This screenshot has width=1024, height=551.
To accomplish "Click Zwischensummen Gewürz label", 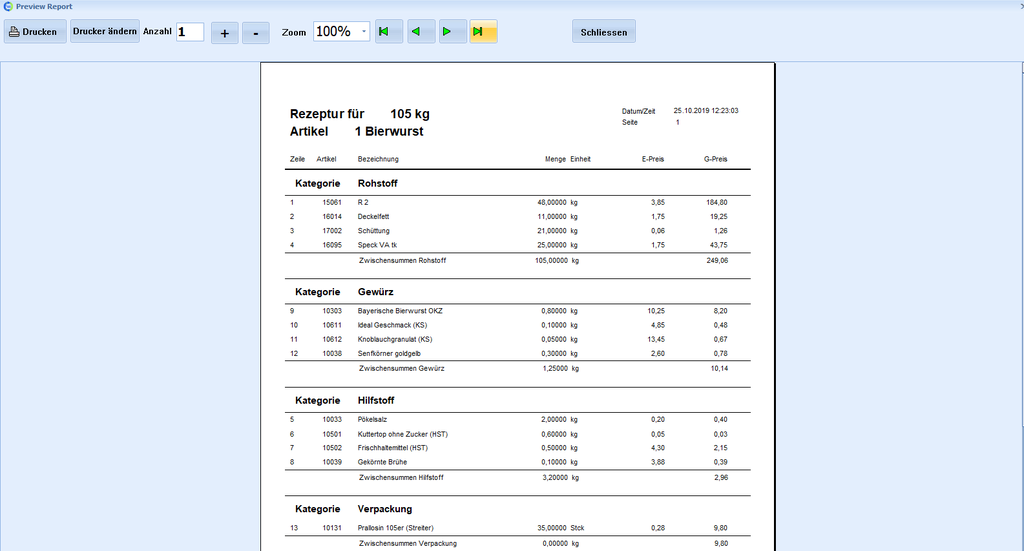I will click(x=402, y=369).
